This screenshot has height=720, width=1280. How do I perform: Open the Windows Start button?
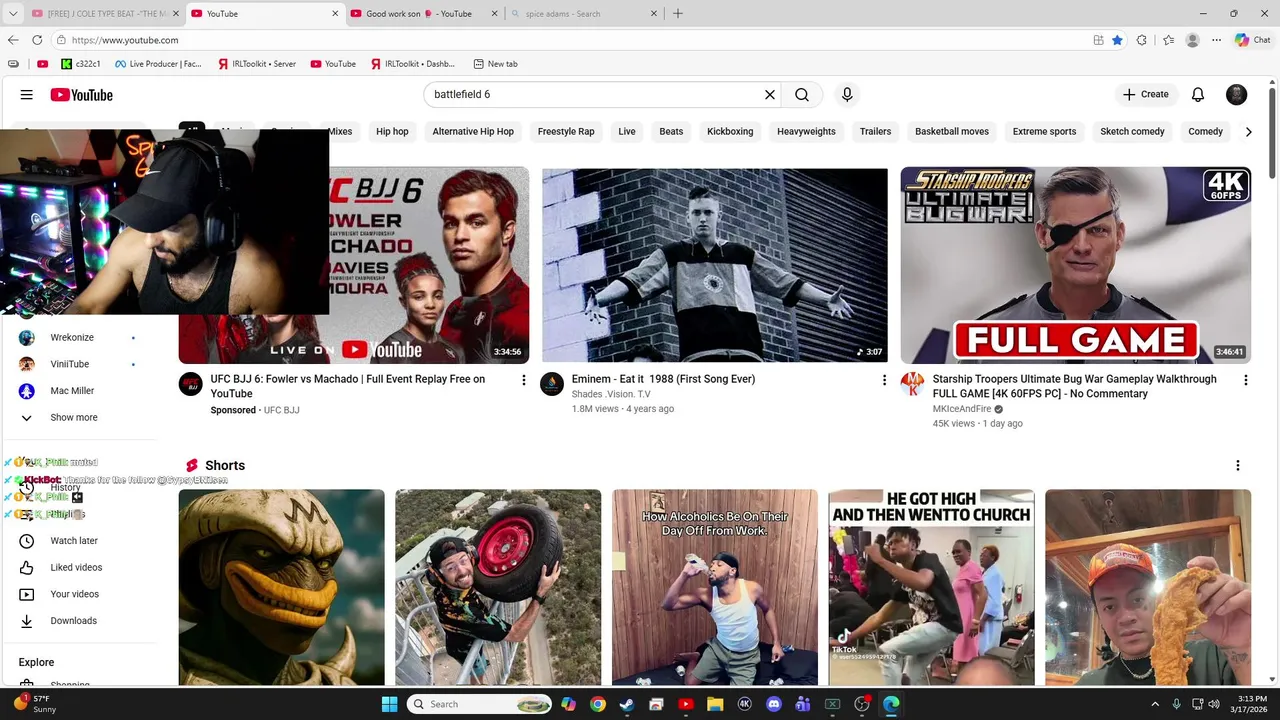point(389,704)
